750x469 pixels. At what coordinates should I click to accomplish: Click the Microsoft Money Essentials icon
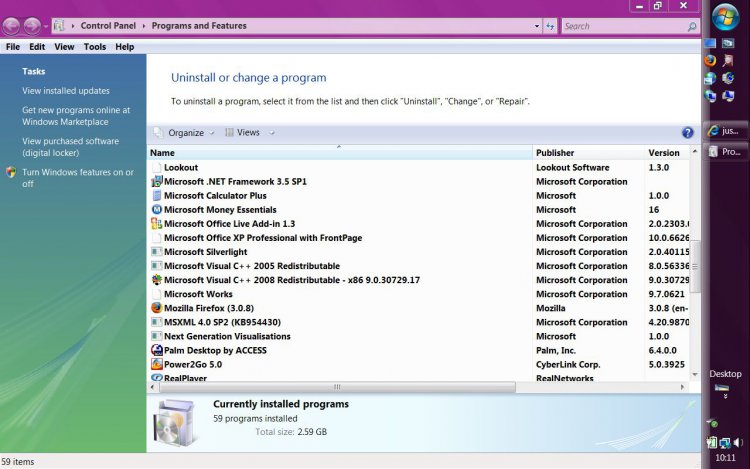click(x=156, y=209)
